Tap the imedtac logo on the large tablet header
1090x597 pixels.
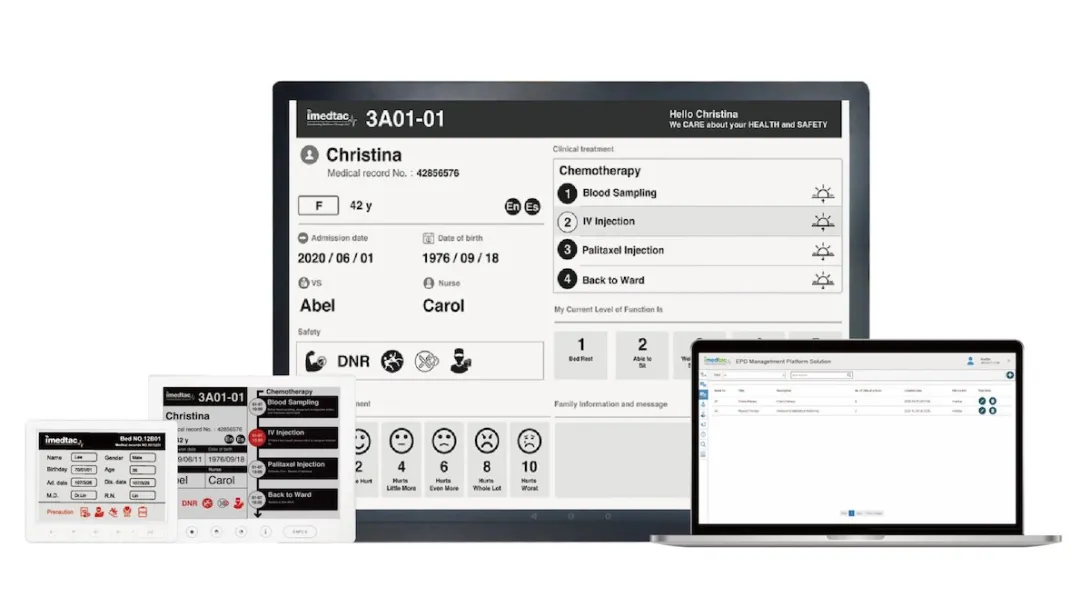click(x=331, y=117)
